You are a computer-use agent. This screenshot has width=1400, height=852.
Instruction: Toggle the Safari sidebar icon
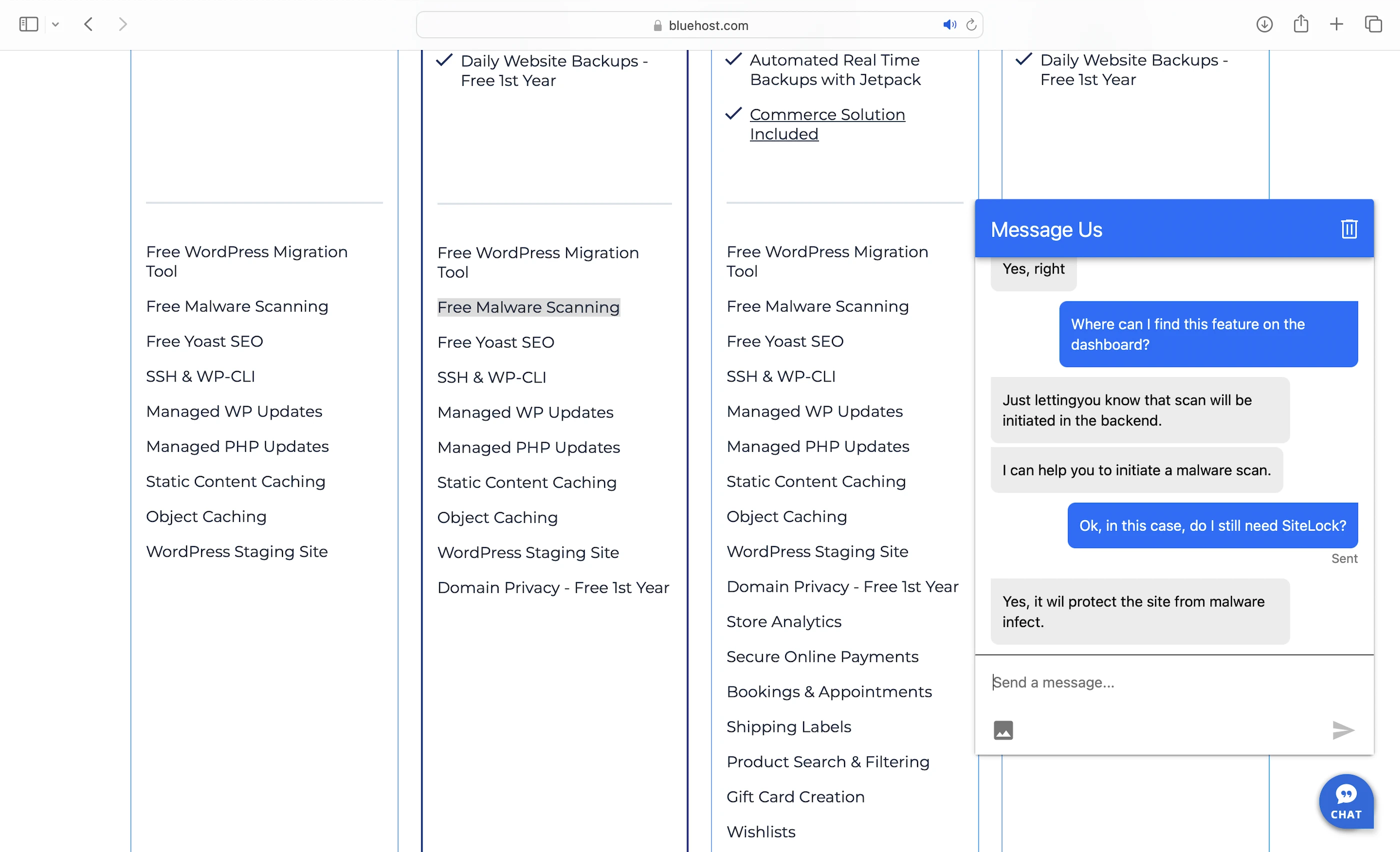coord(28,24)
